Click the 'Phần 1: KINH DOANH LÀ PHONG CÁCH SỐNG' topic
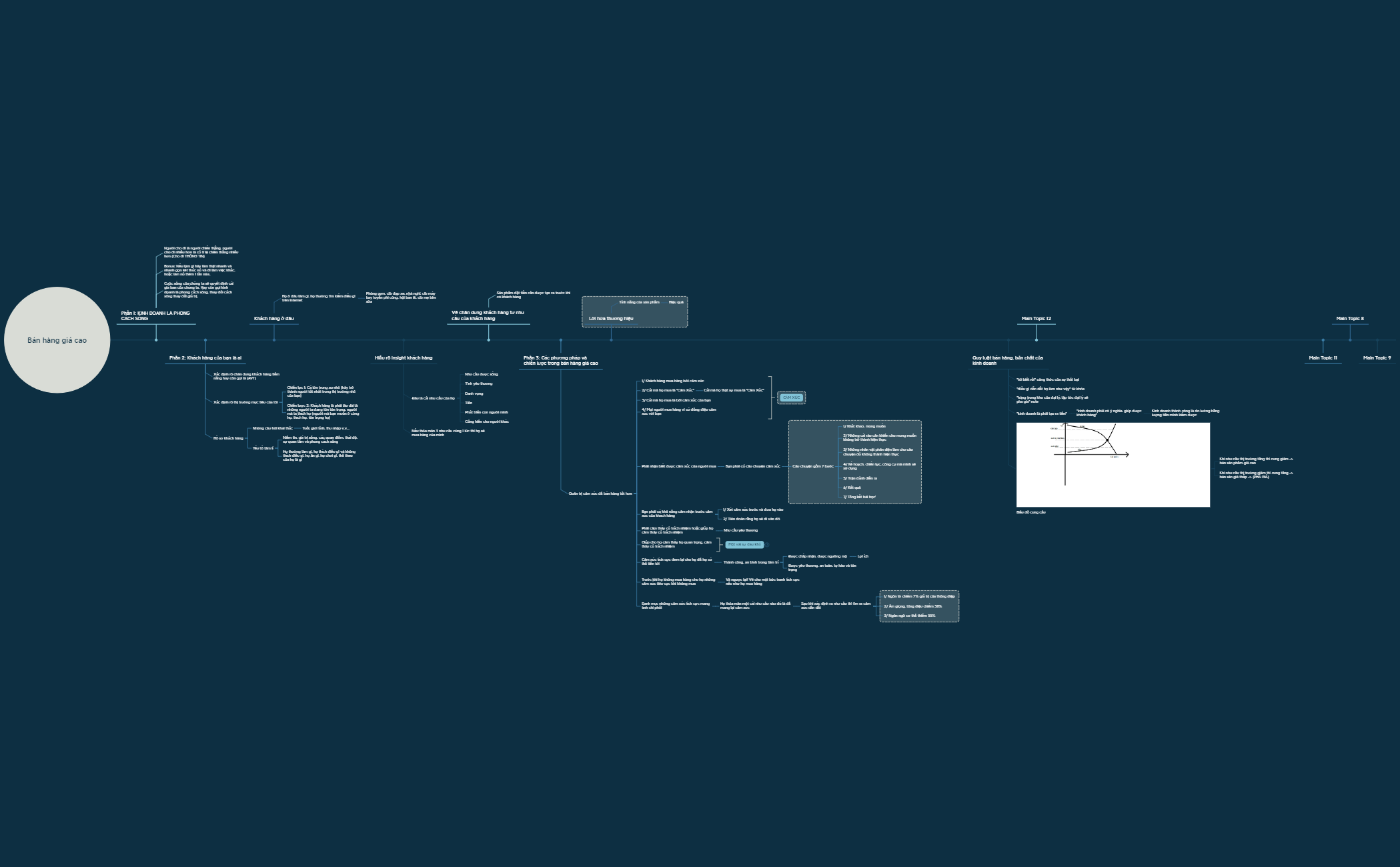This screenshot has height=867, width=1400. (155, 316)
